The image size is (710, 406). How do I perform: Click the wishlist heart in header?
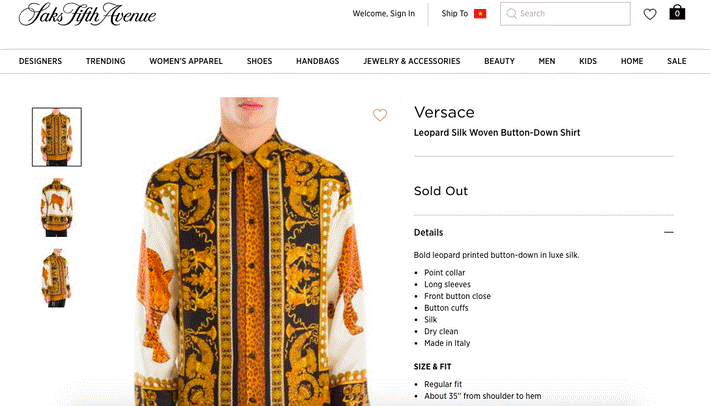(x=650, y=14)
